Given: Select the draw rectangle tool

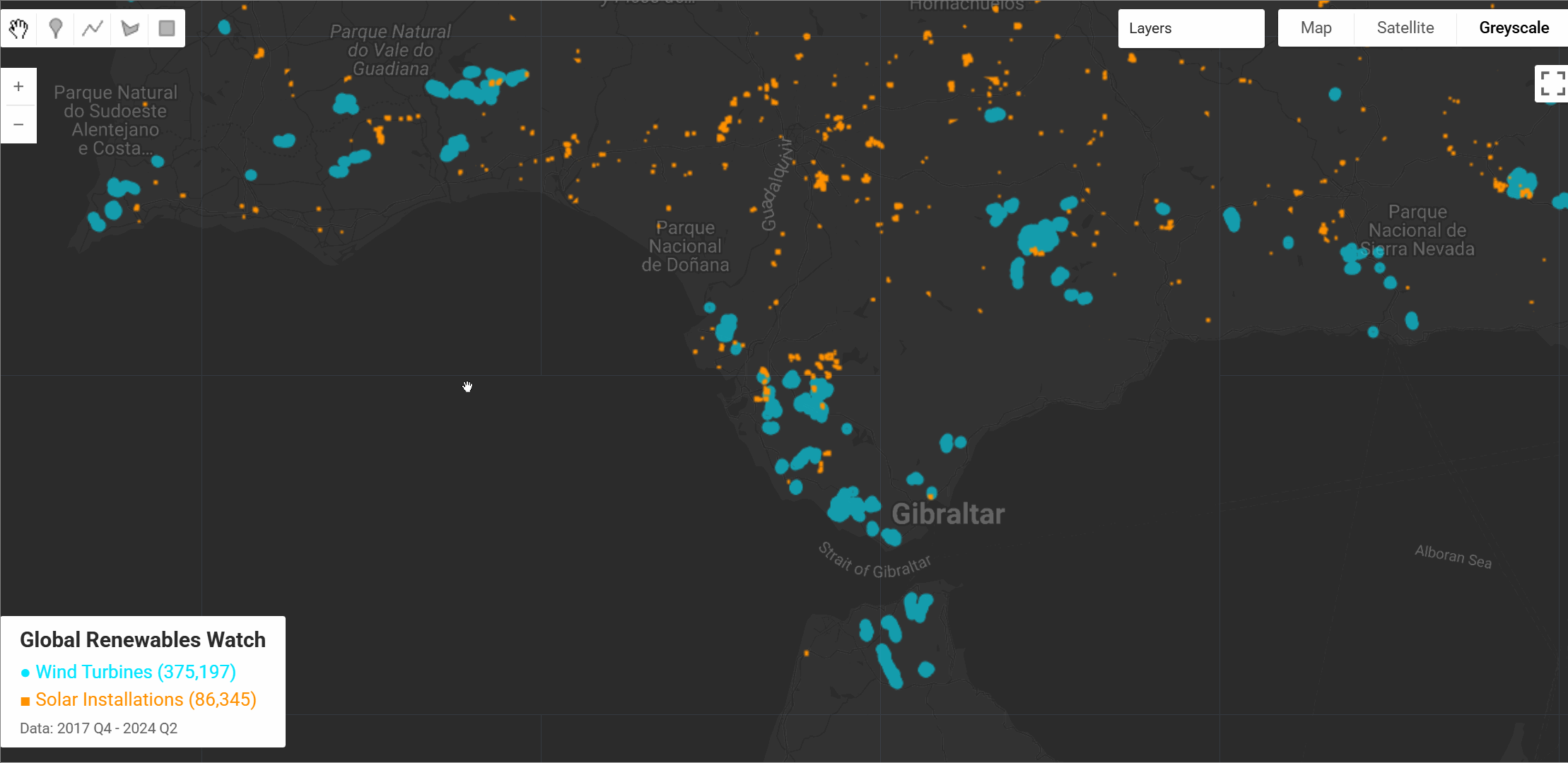Looking at the screenshot, I should pyautogui.click(x=167, y=28).
